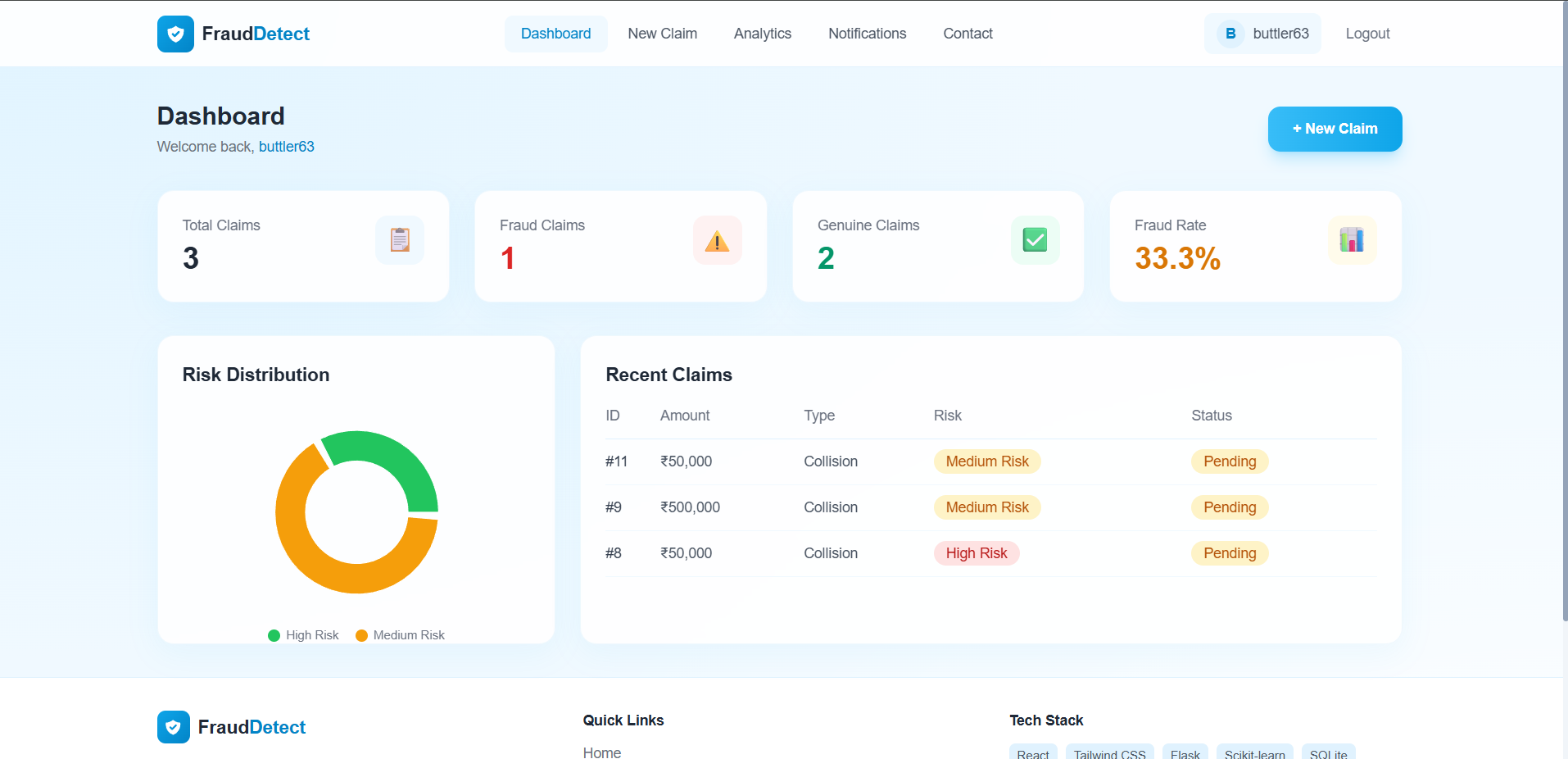The height and width of the screenshot is (759, 1568).
Task: Go to New Claim in the navigation
Action: point(662,34)
